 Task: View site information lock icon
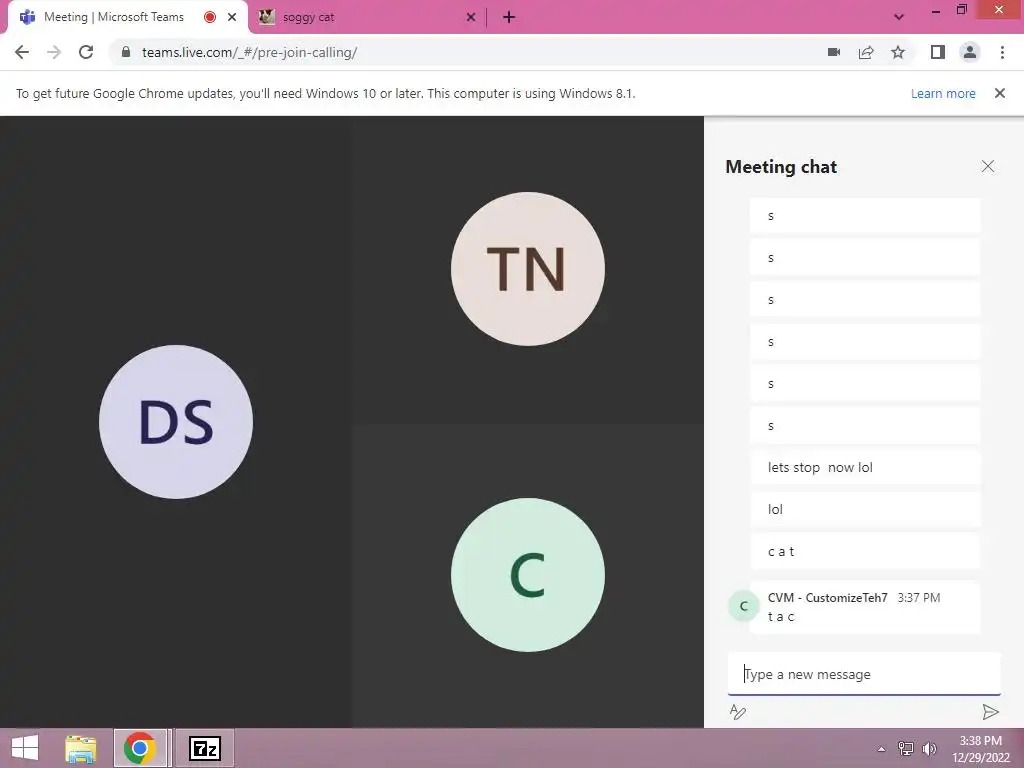(x=126, y=52)
